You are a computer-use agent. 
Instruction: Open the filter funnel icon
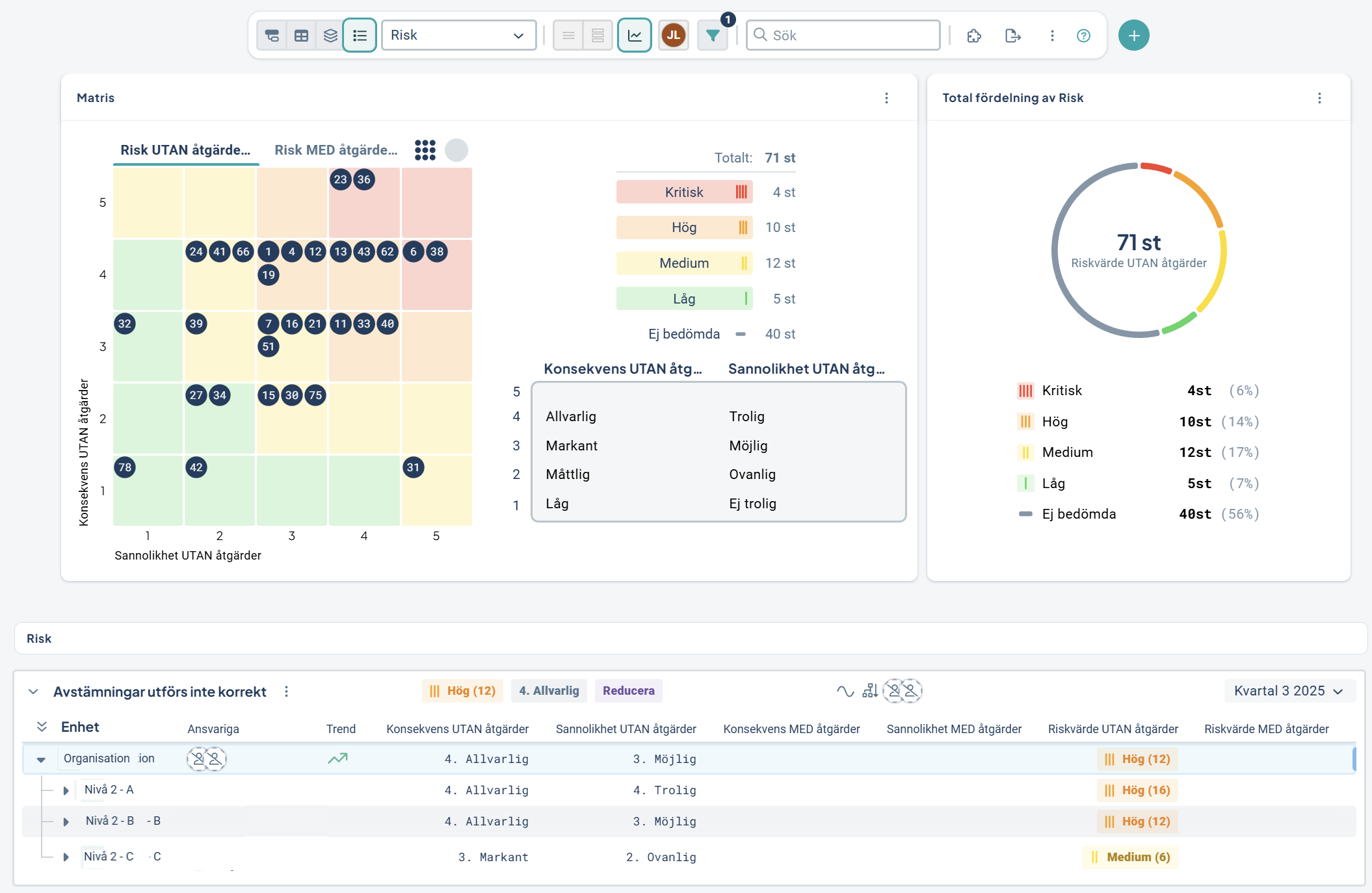click(713, 35)
